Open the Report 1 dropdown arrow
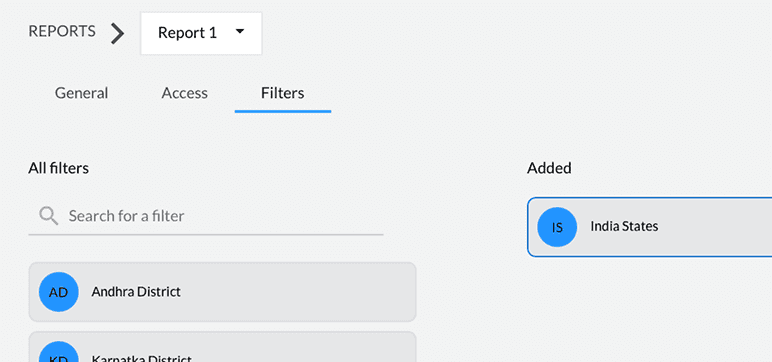 pyautogui.click(x=240, y=32)
